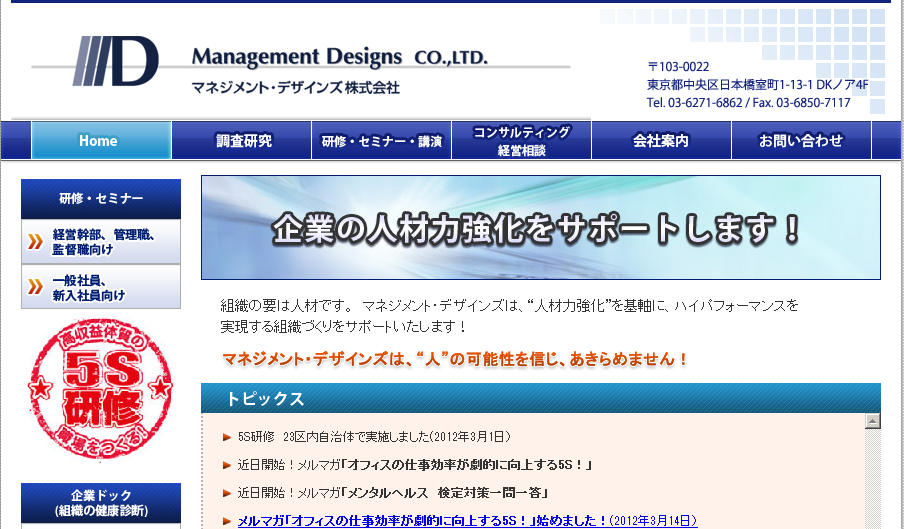904x529 pixels.
Task: Select topic 5S研修 23区内自治体で実施しました
Action: pyautogui.click(x=374, y=437)
